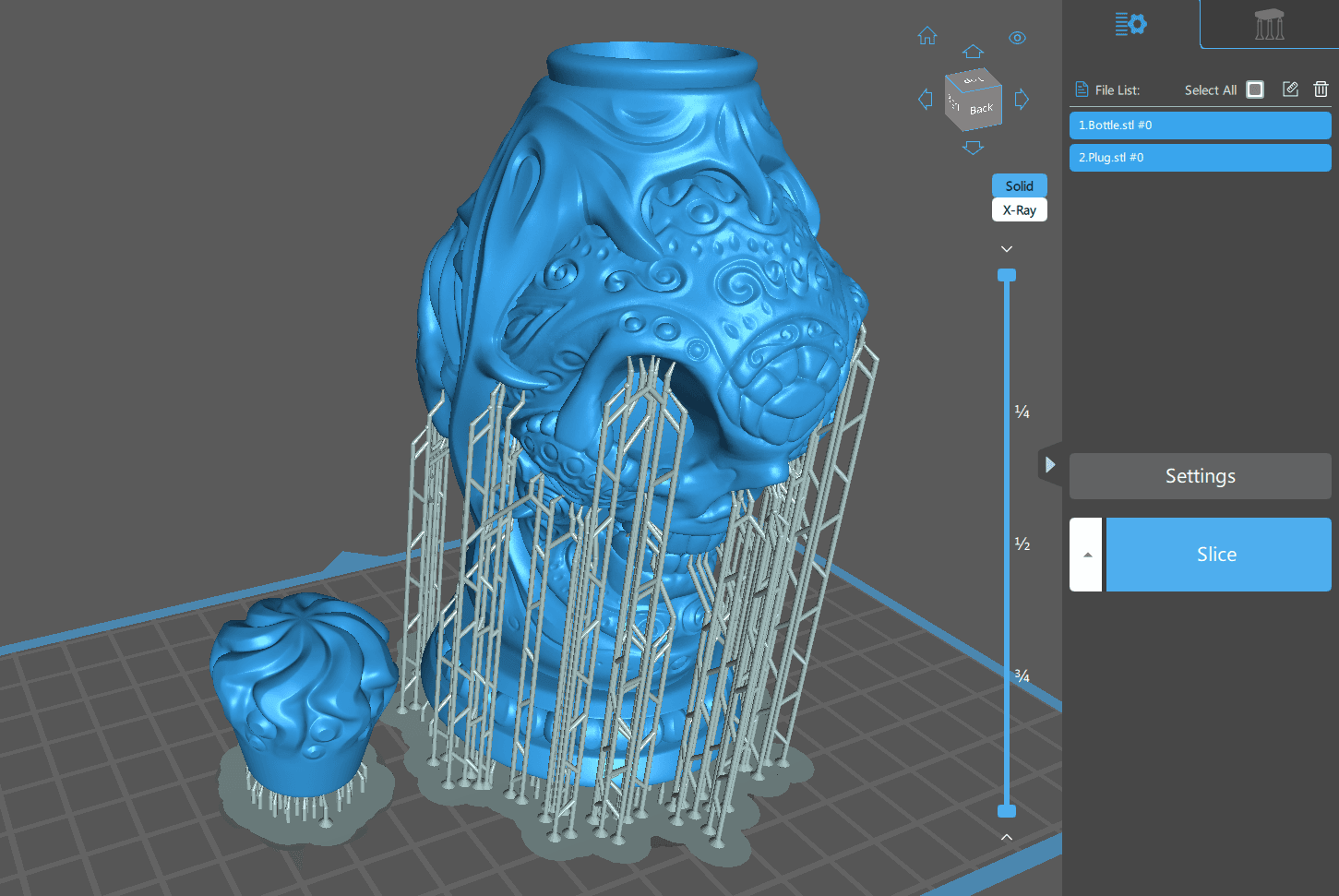Rotate view up with the top arrow
Image resolution: width=1339 pixels, height=896 pixels.
[973, 52]
